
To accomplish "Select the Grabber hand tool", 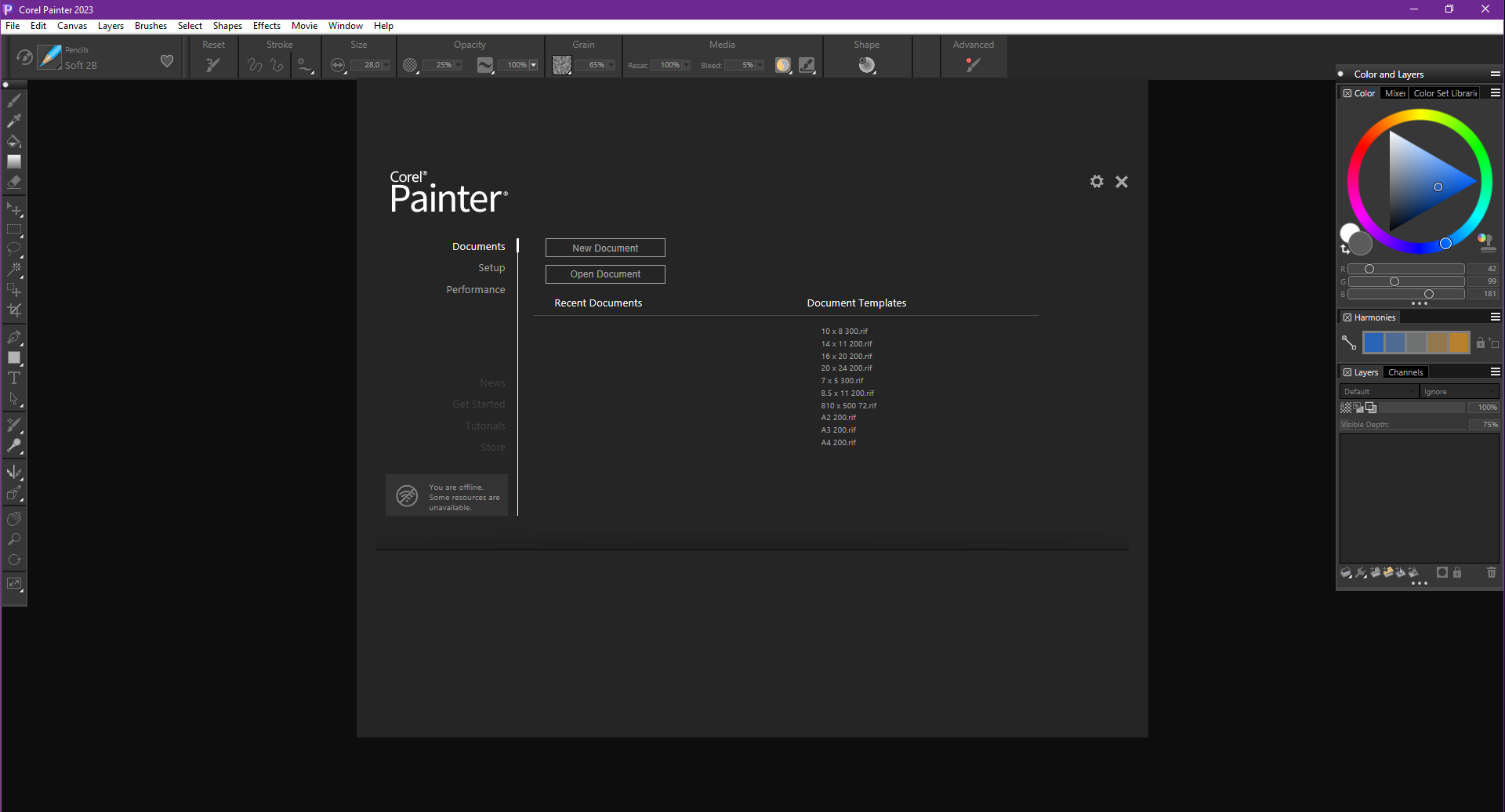I will [x=14, y=519].
